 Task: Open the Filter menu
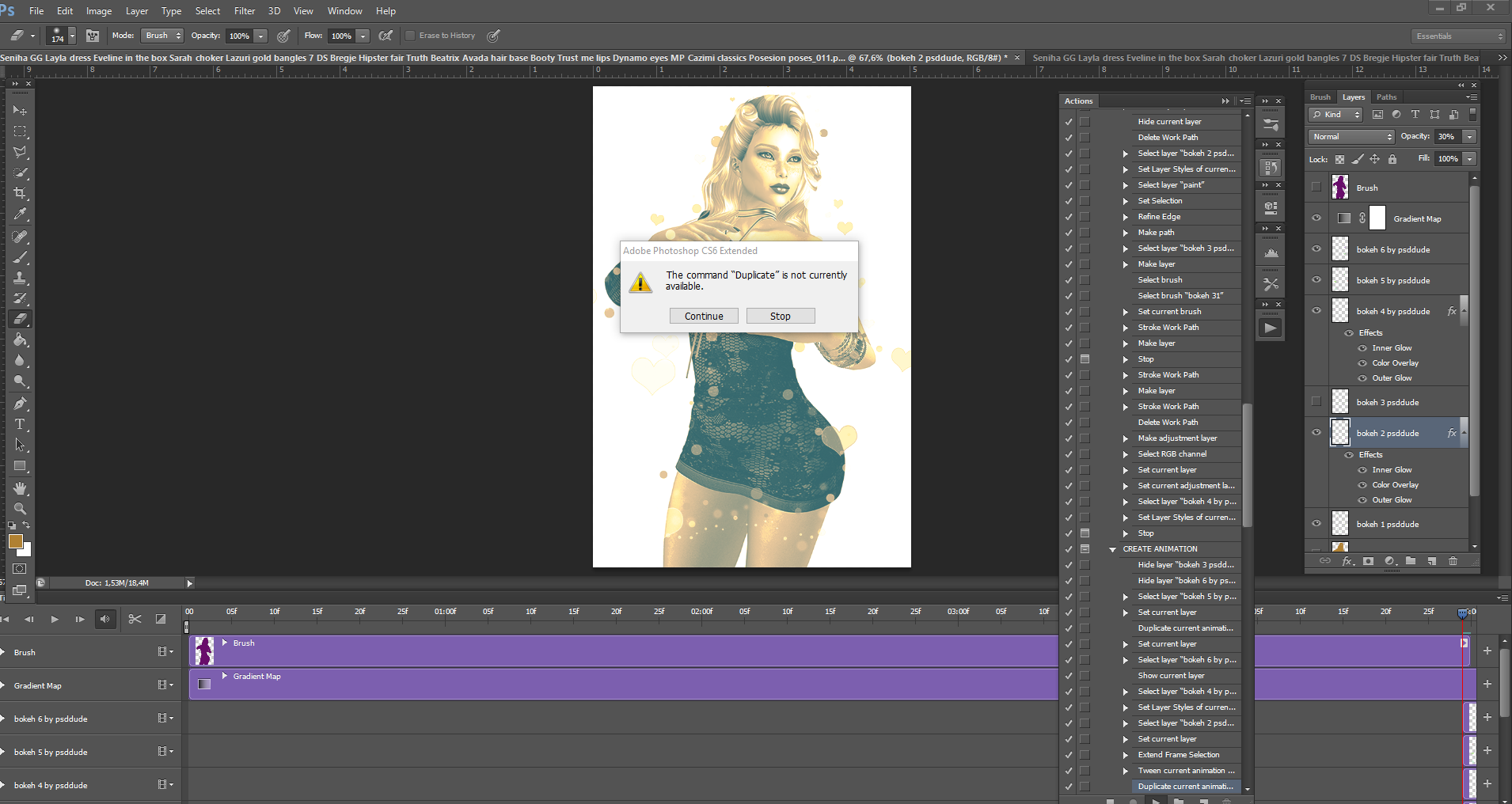click(245, 11)
